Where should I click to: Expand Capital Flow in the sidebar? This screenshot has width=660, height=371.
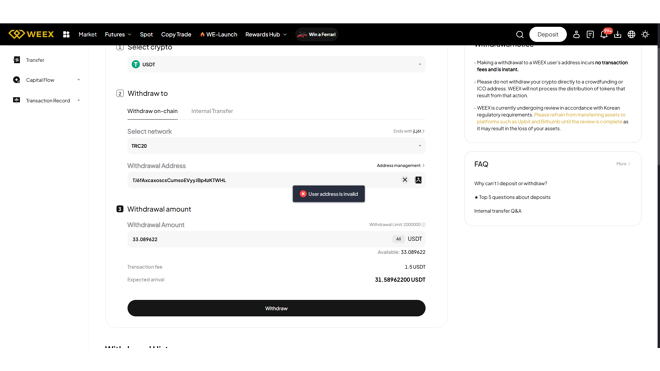pos(46,80)
